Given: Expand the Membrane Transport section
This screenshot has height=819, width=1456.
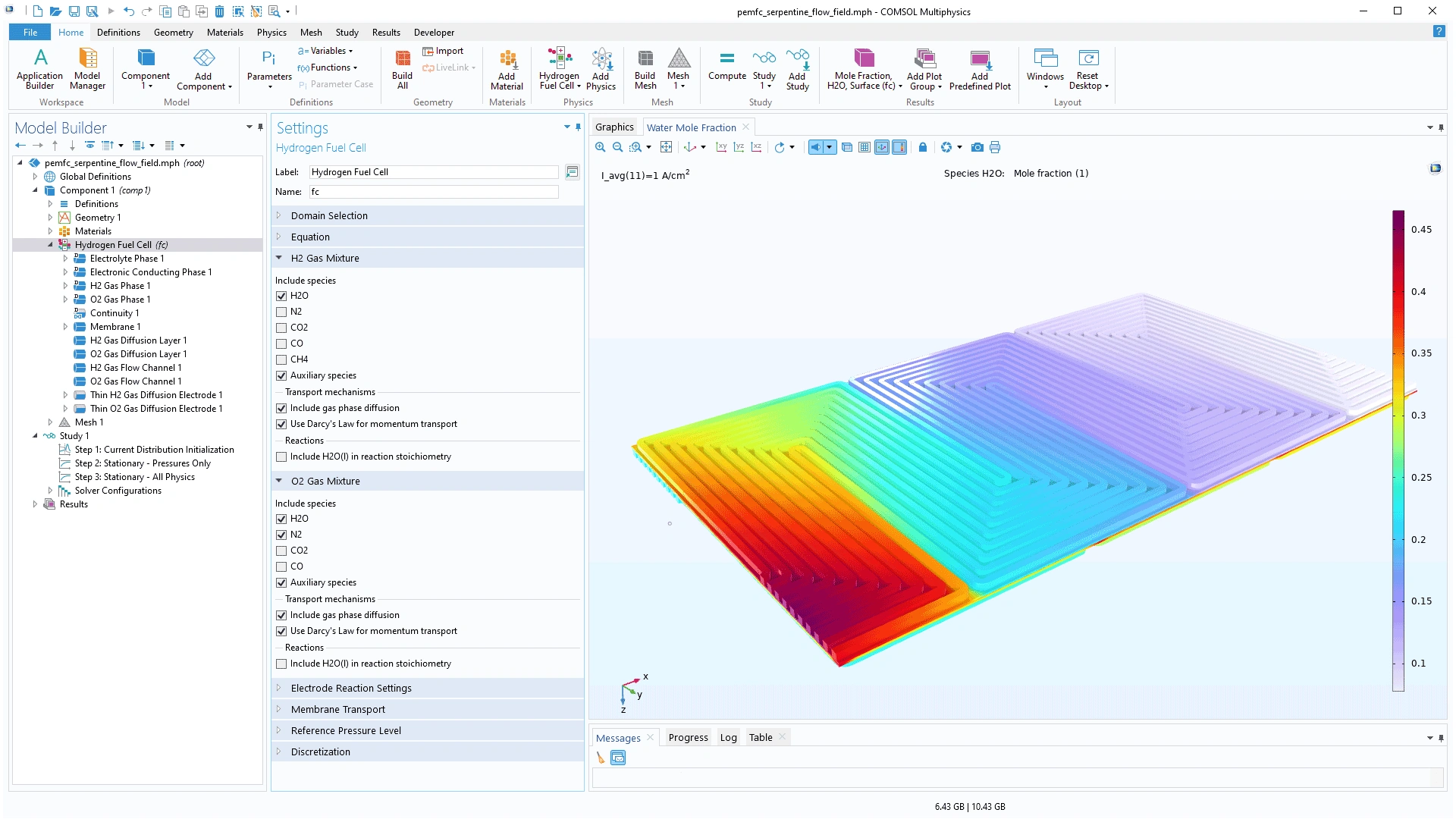Looking at the screenshot, I should [x=337, y=710].
